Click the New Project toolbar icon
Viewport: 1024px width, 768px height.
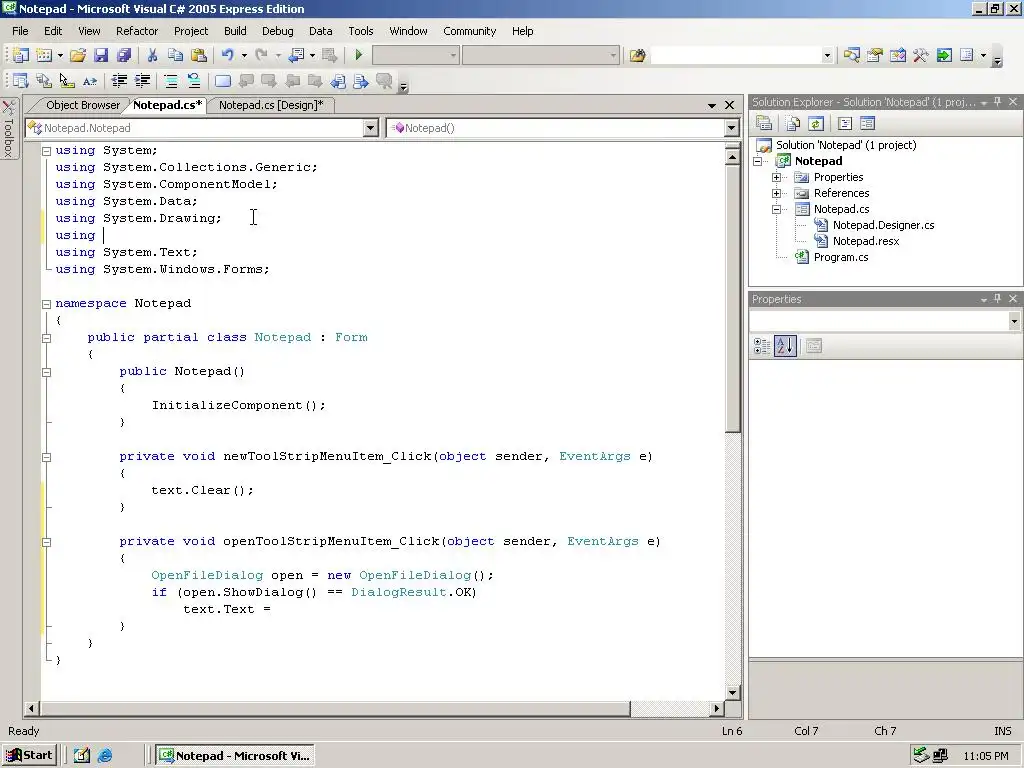click(20, 56)
